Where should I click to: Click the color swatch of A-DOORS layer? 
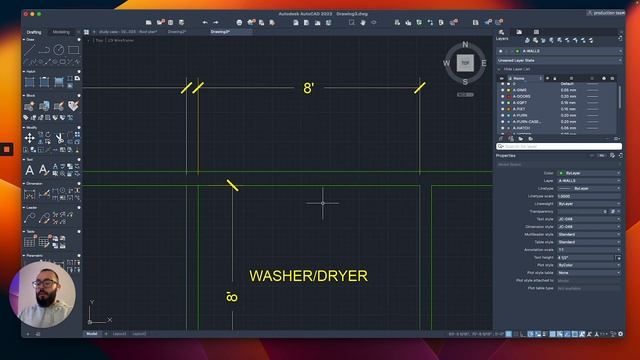point(509,96)
